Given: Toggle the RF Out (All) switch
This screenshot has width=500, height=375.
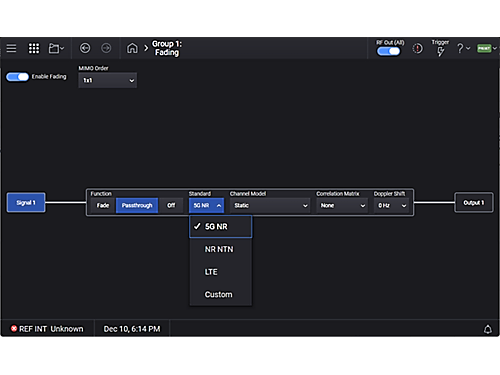Looking at the screenshot, I should click(388, 51).
